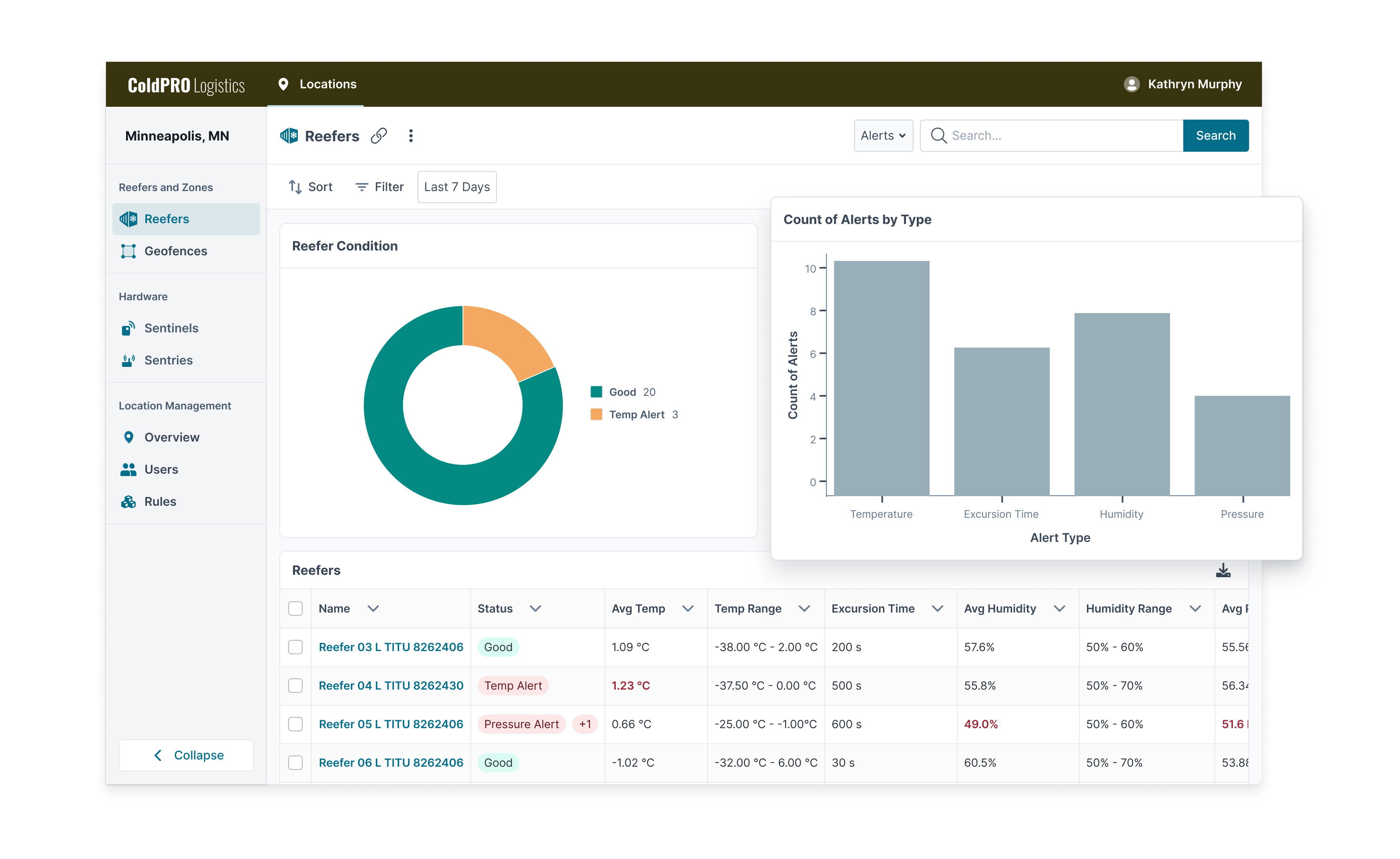The height and width of the screenshot is (859, 1400).
Task: Copy the Reefers link icon
Action: coord(379,135)
